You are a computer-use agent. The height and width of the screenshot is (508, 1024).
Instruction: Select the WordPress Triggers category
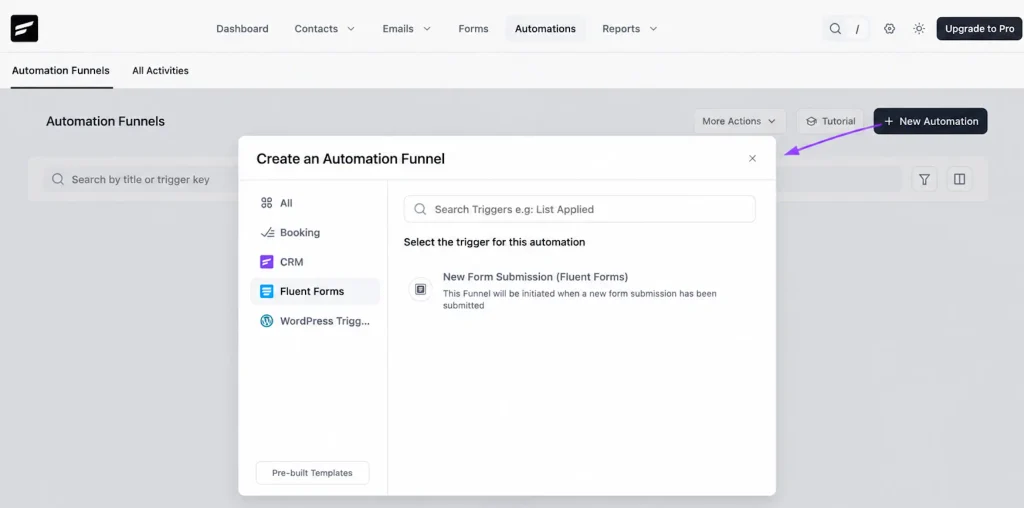click(315, 321)
